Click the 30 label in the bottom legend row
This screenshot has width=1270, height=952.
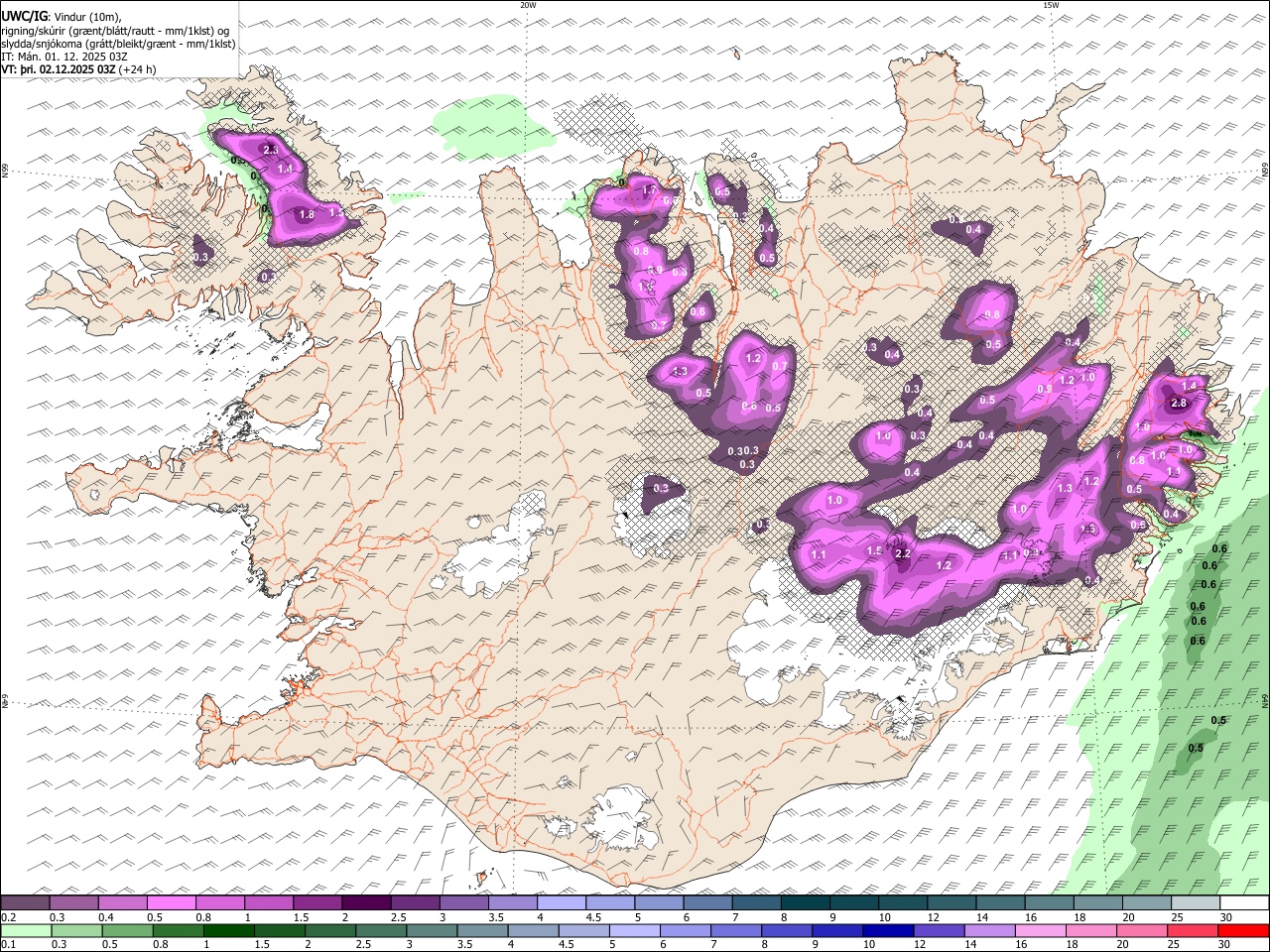[1225, 945]
